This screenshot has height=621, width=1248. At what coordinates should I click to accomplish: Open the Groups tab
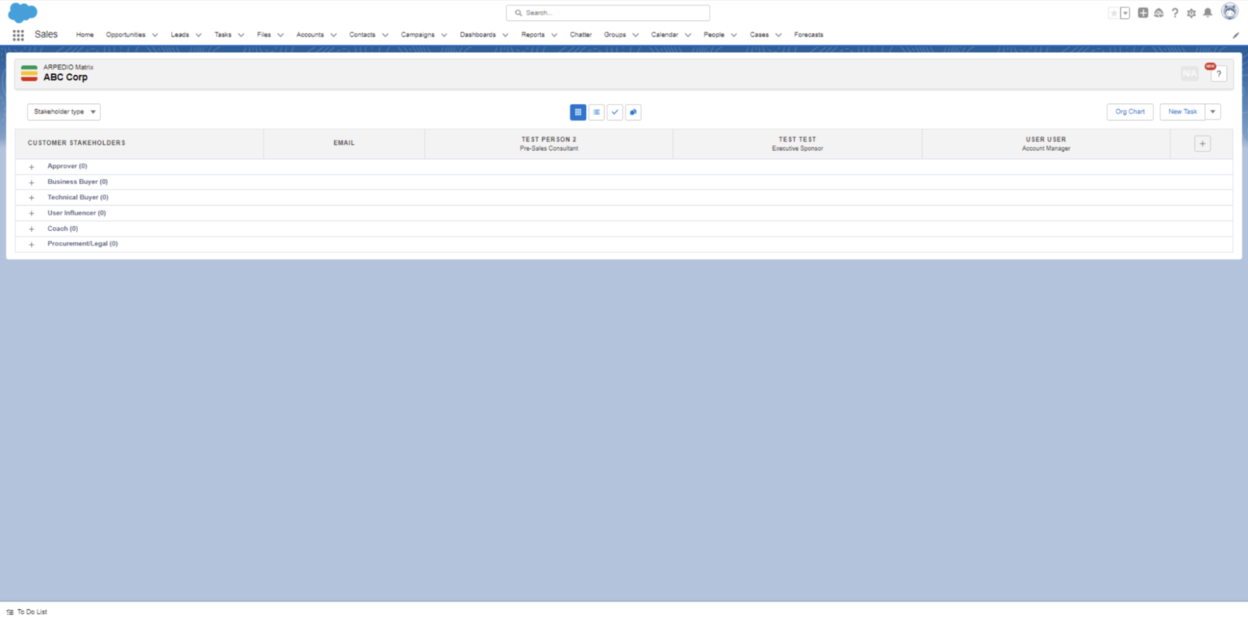615,35
